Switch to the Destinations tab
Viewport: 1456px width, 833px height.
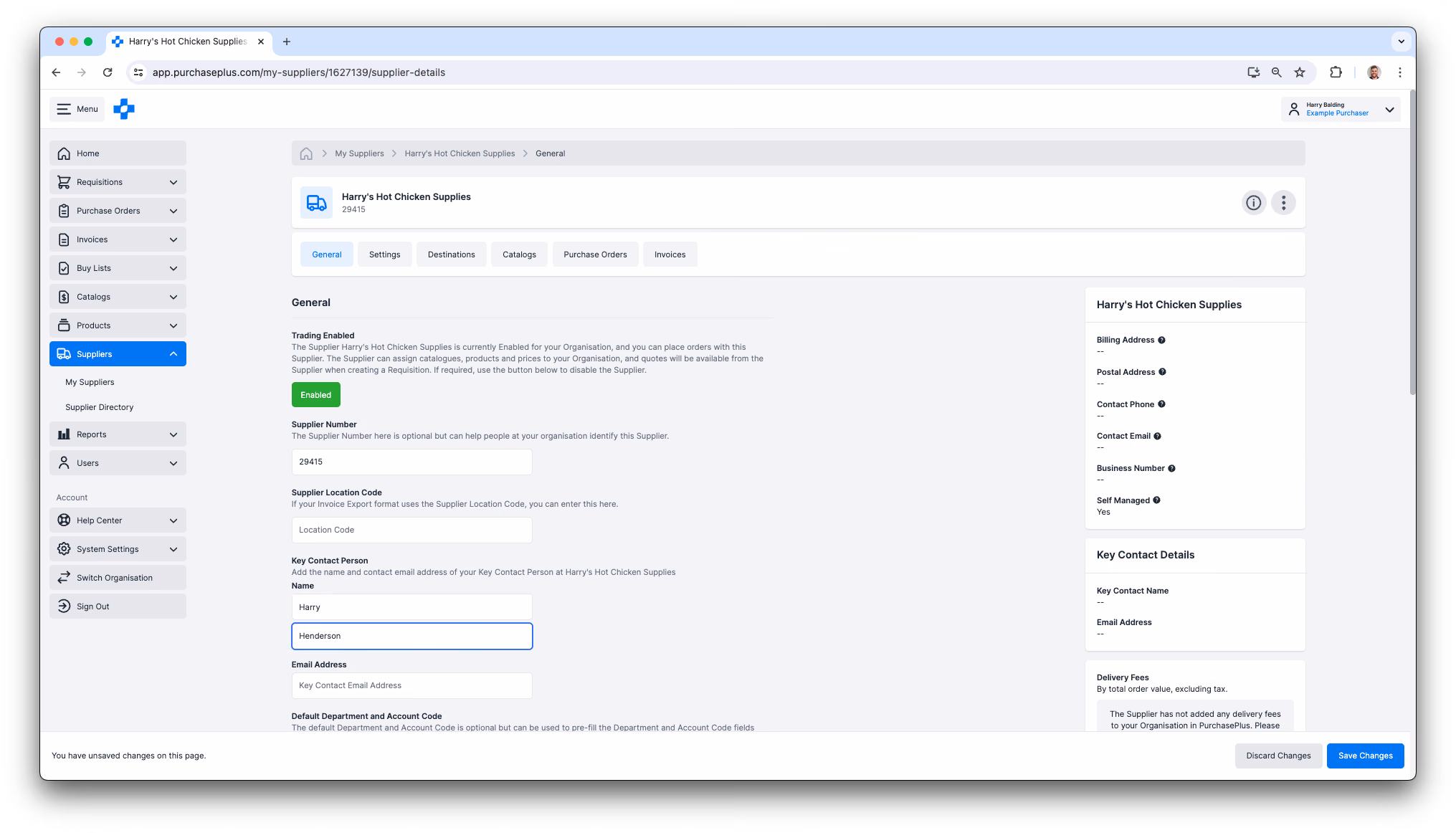452,254
